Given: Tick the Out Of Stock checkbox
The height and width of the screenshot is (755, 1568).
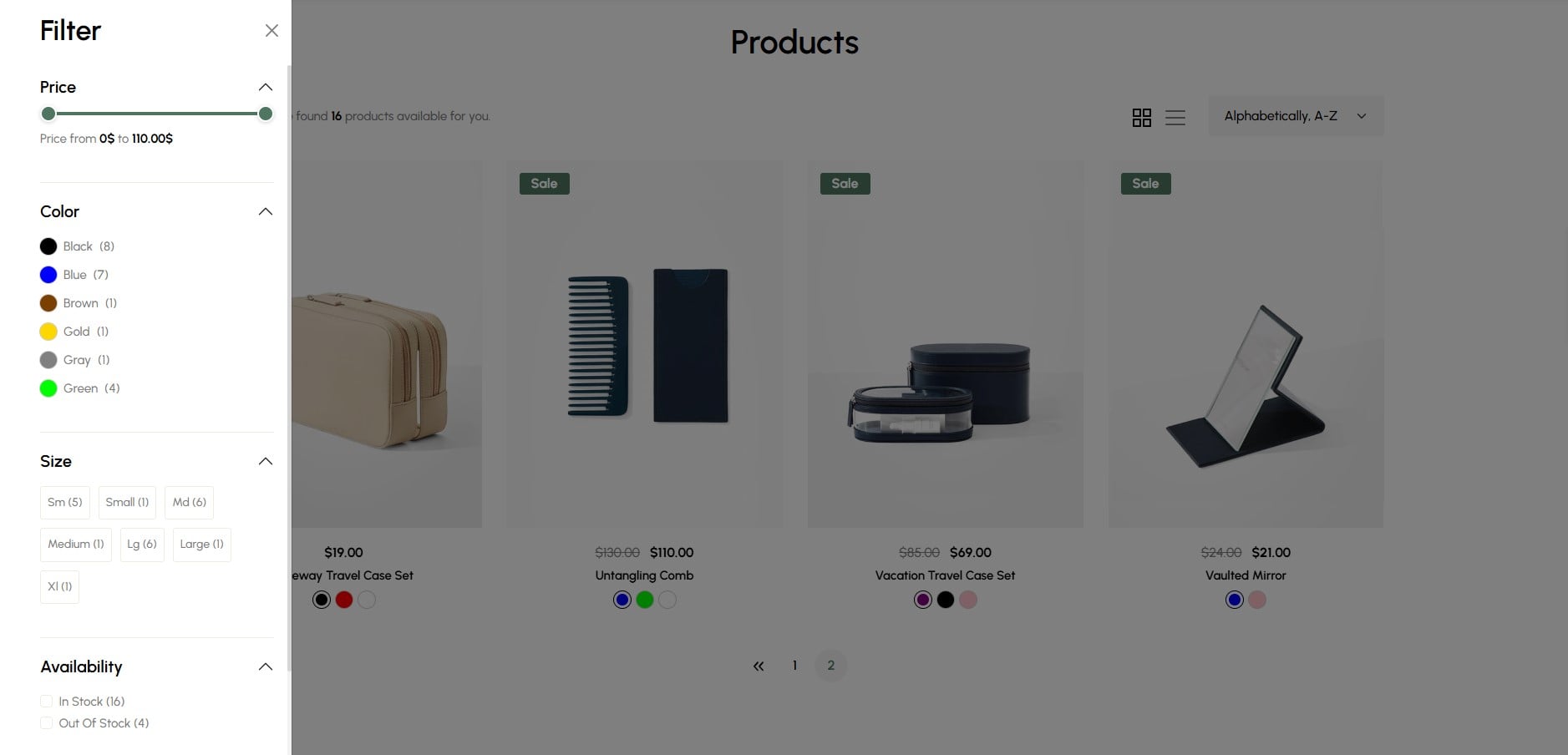Looking at the screenshot, I should (47, 723).
